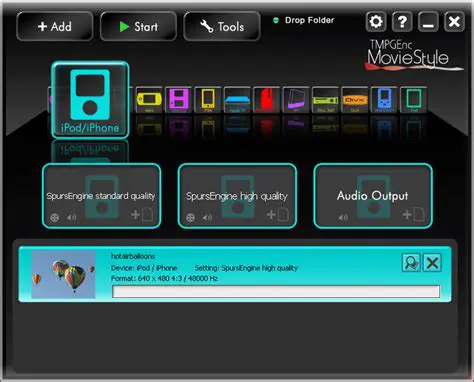Viewport: 474px width, 382px height.
Task: Select the yellow PSP device icon
Action: [x=149, y=100]
